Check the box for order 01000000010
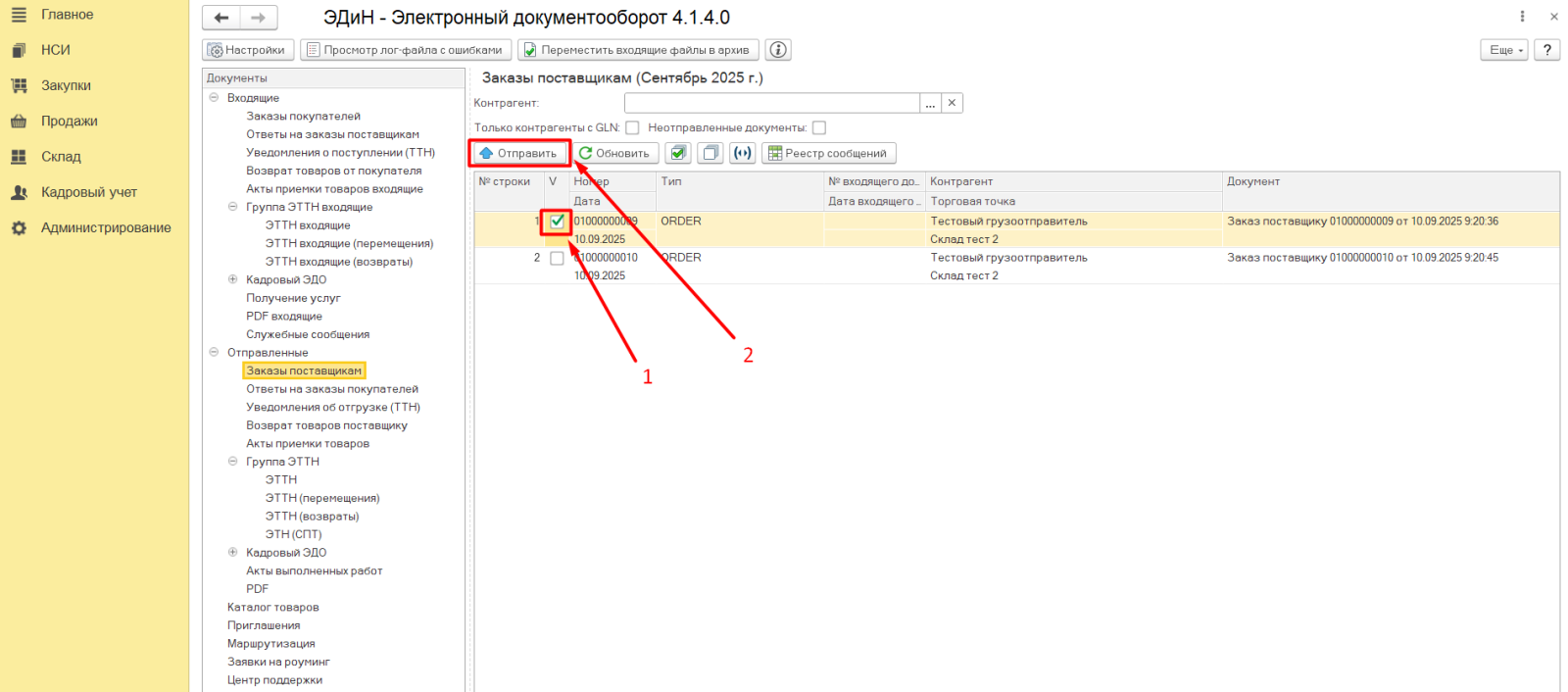Image resolution: width=1568 pixels, height=692 pixels. (x=557, y=258)
